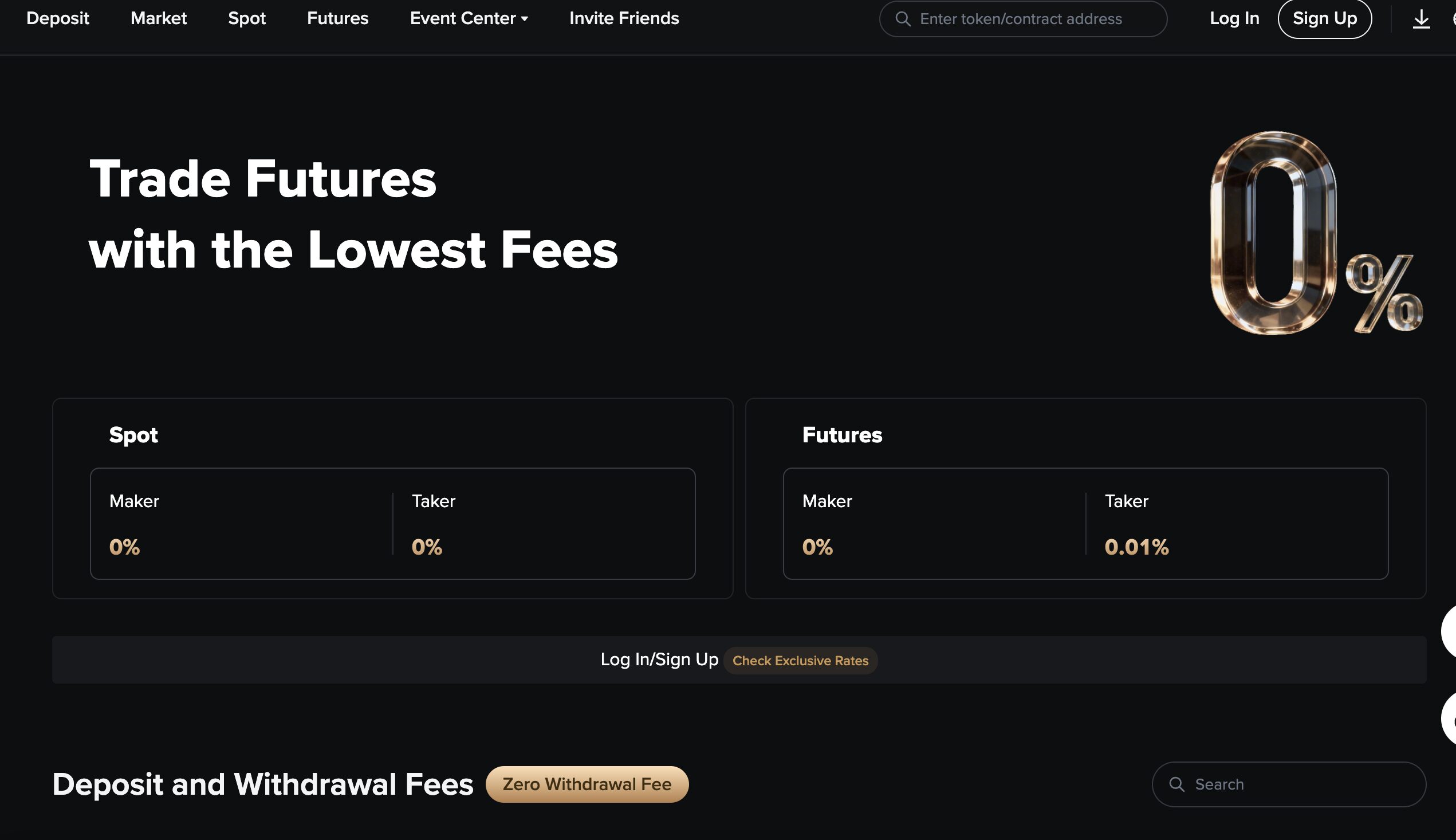
Task: Click the Zero Withdrawal Fee badge
Action: [587, 784]
